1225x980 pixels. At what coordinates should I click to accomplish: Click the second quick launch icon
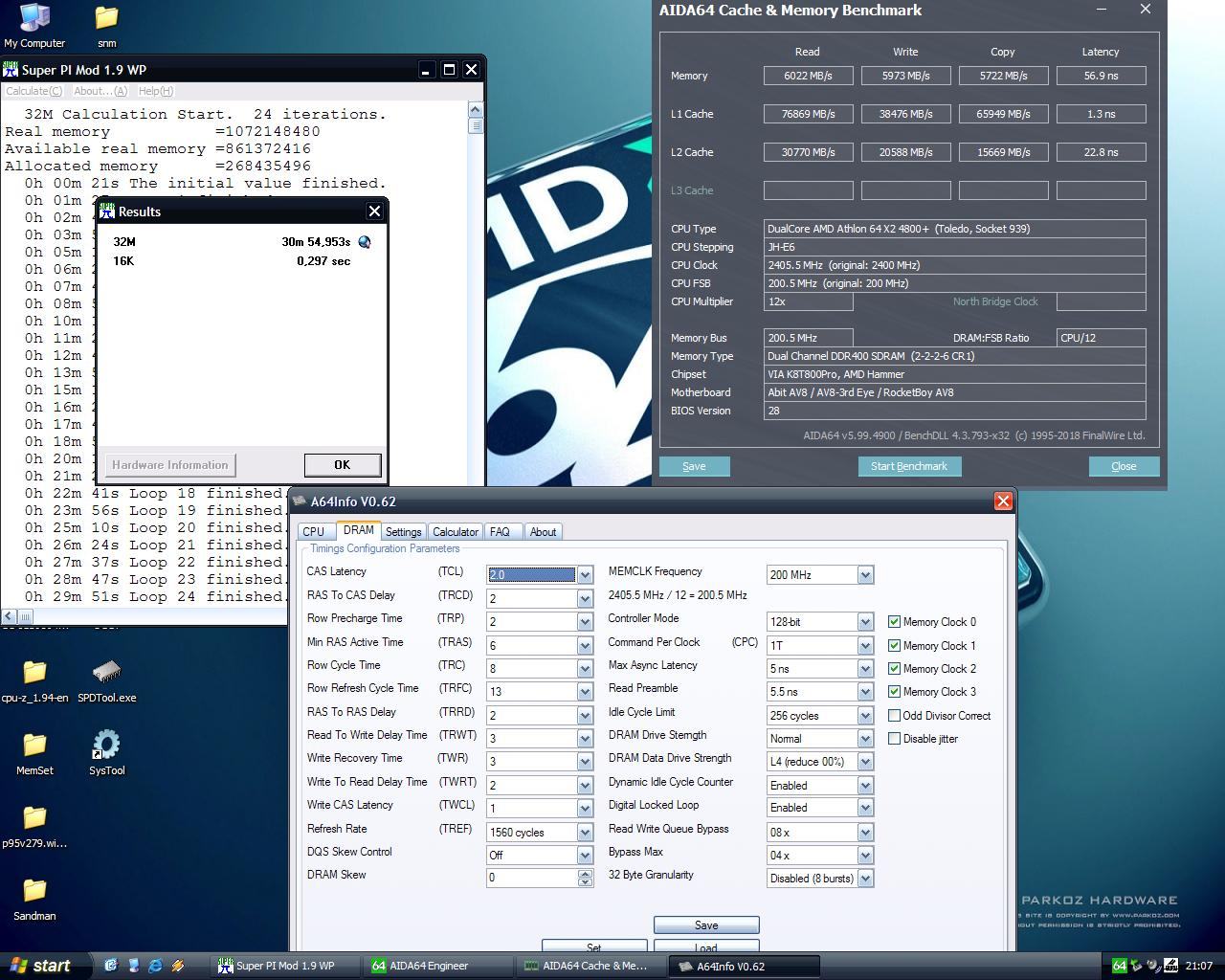[x=133, y=966]
